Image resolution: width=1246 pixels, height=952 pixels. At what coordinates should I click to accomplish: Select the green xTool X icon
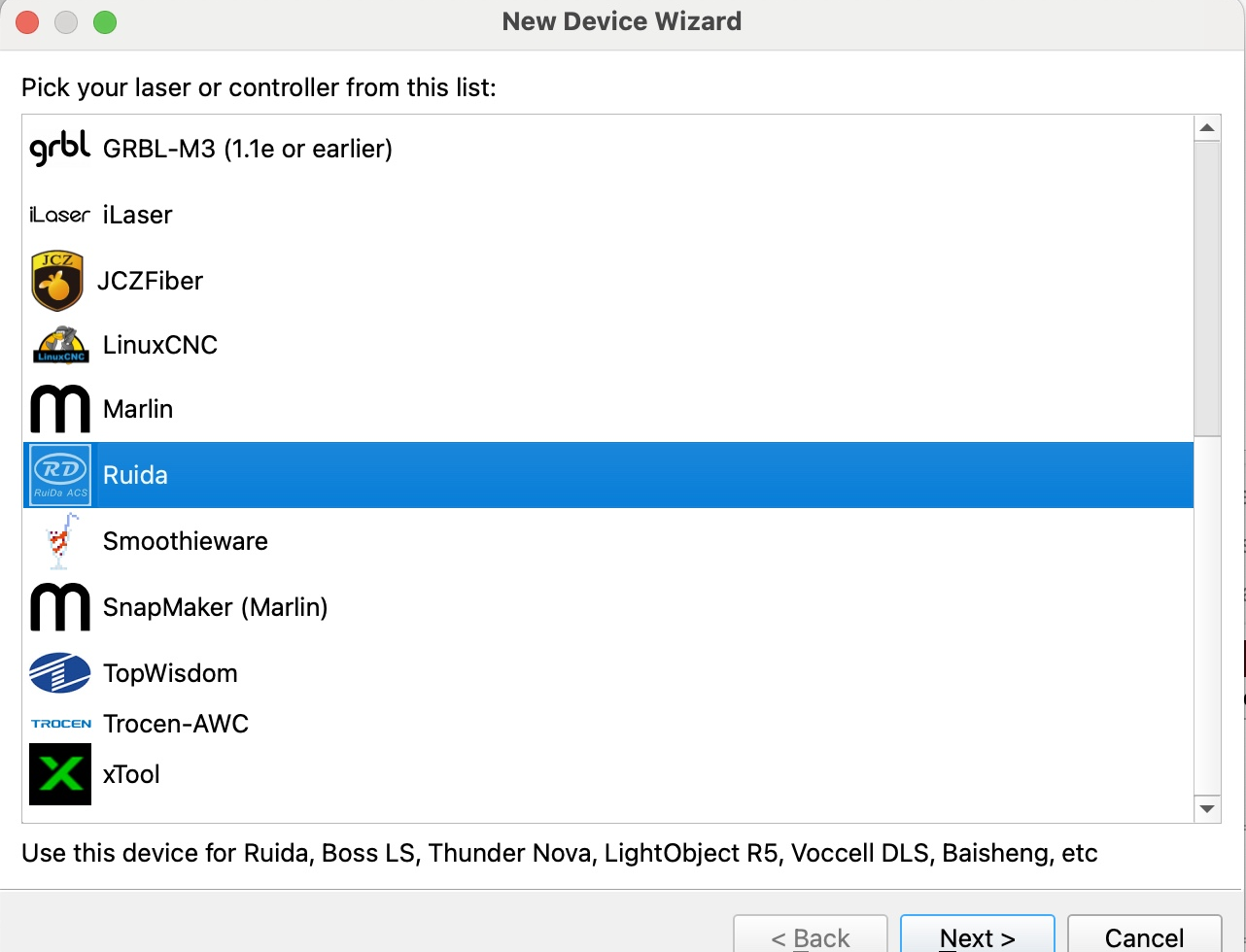tap(60, 774)
